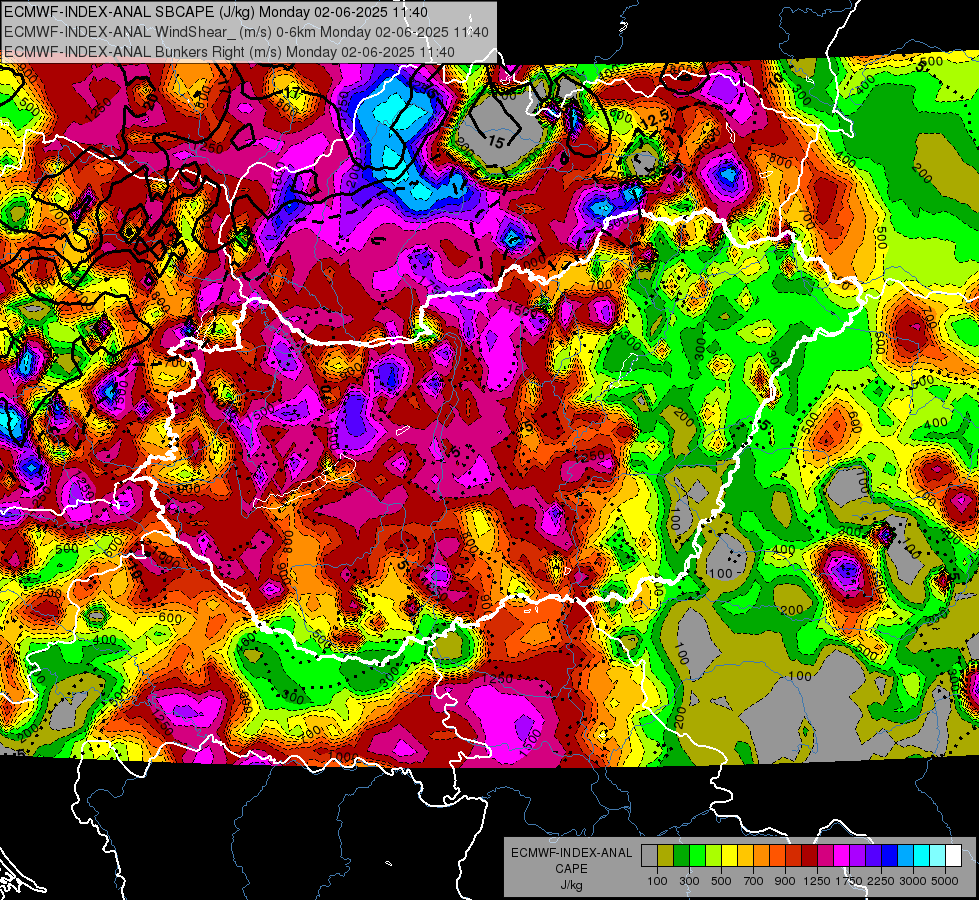Viewport: 979px width, 900px height.
Task: Click the pure yellow swatch in the legend
Action: pos(729,856)
